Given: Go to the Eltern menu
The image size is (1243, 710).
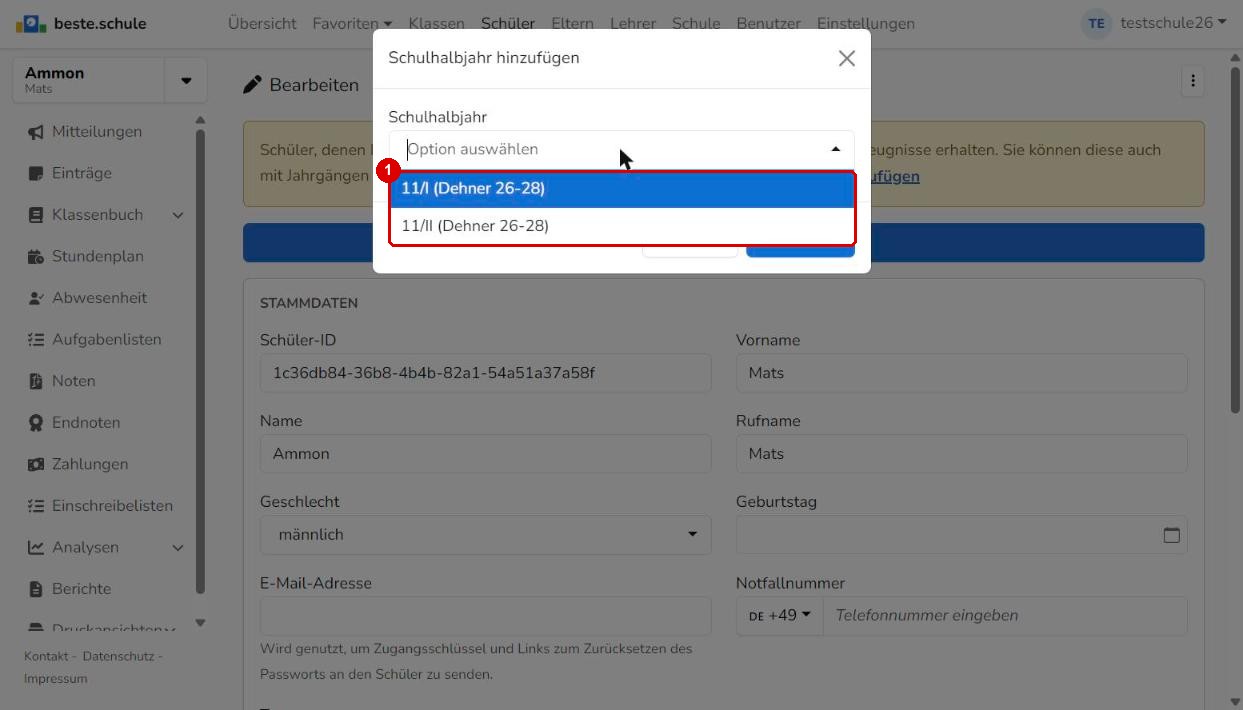Looking at the screenshot, I should coord(572,23).
